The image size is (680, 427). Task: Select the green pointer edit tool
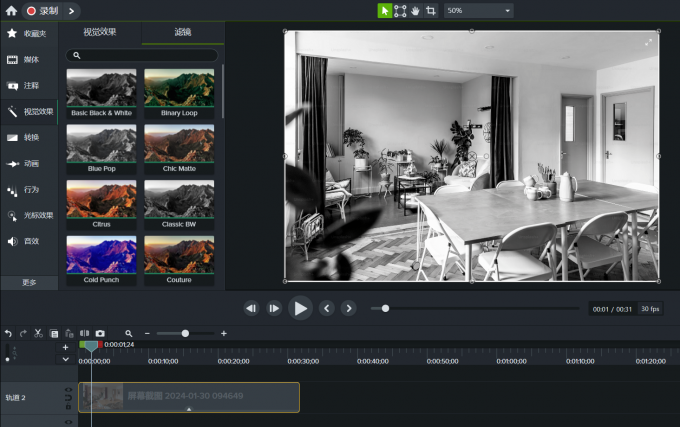point(385,11)
